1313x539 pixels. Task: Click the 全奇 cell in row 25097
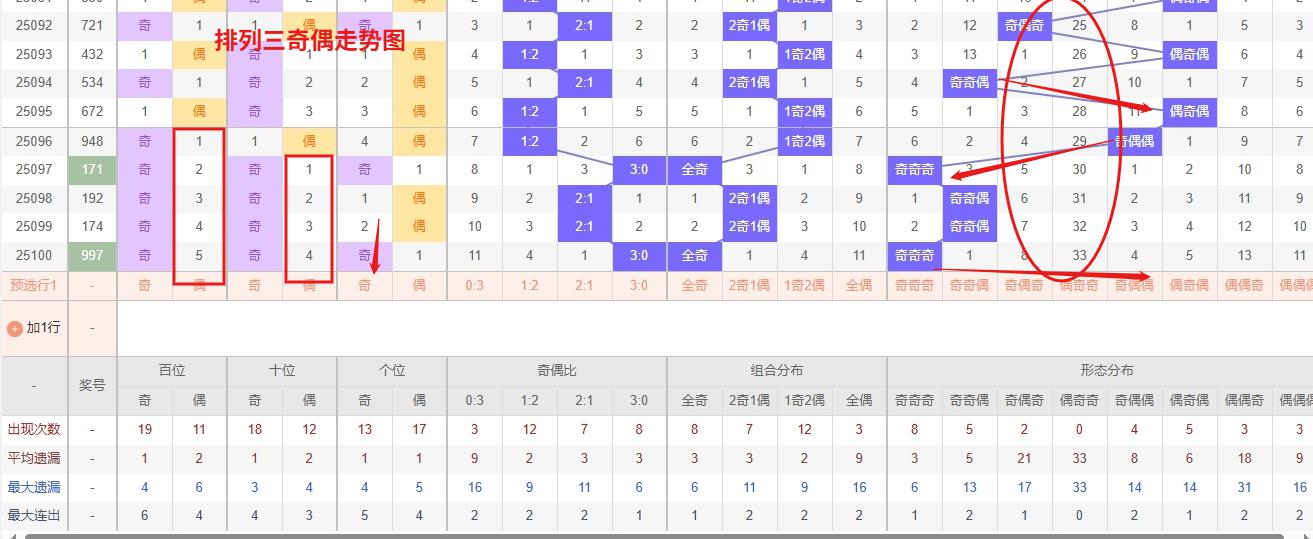694,170
